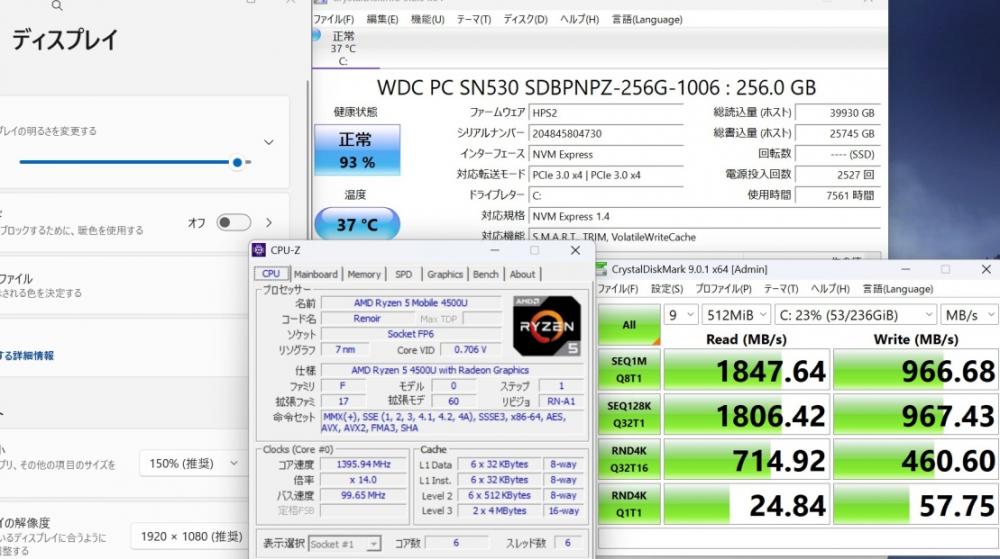The width and height of the screenshot is (1000, 559).
Task: Click the total host writes 25745 GB value
Action: [837, 134]
